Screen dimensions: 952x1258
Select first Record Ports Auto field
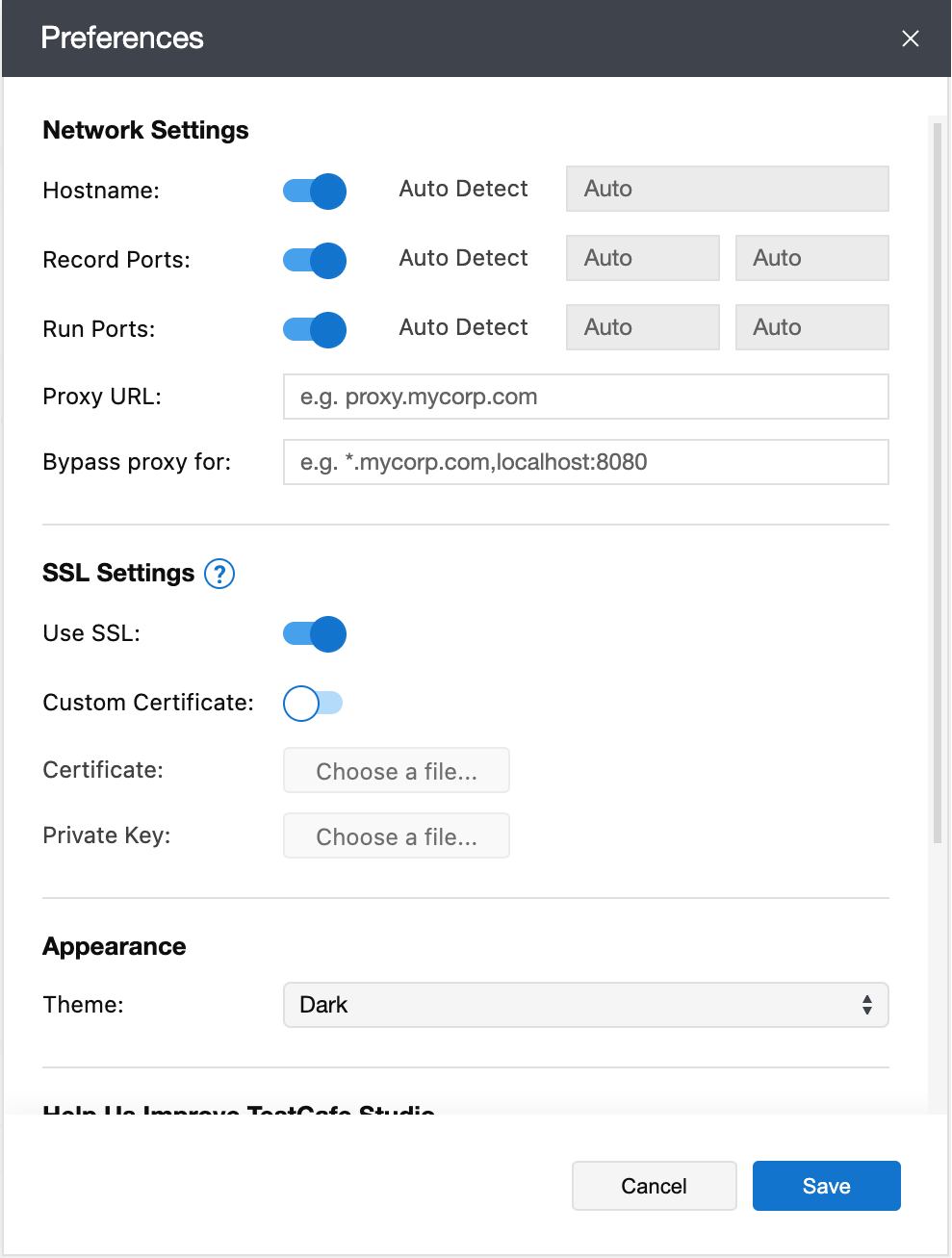(642, 258)
